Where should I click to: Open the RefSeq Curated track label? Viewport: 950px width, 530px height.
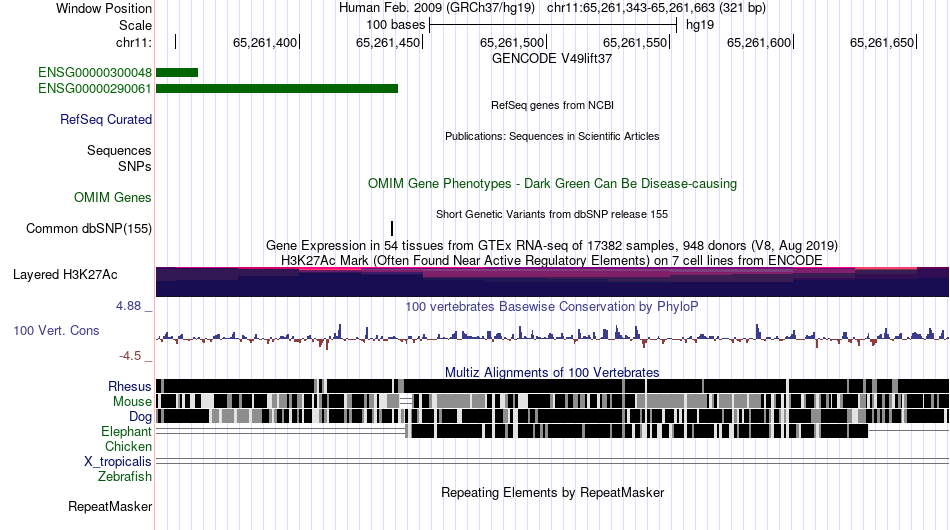tap(106, 119)
